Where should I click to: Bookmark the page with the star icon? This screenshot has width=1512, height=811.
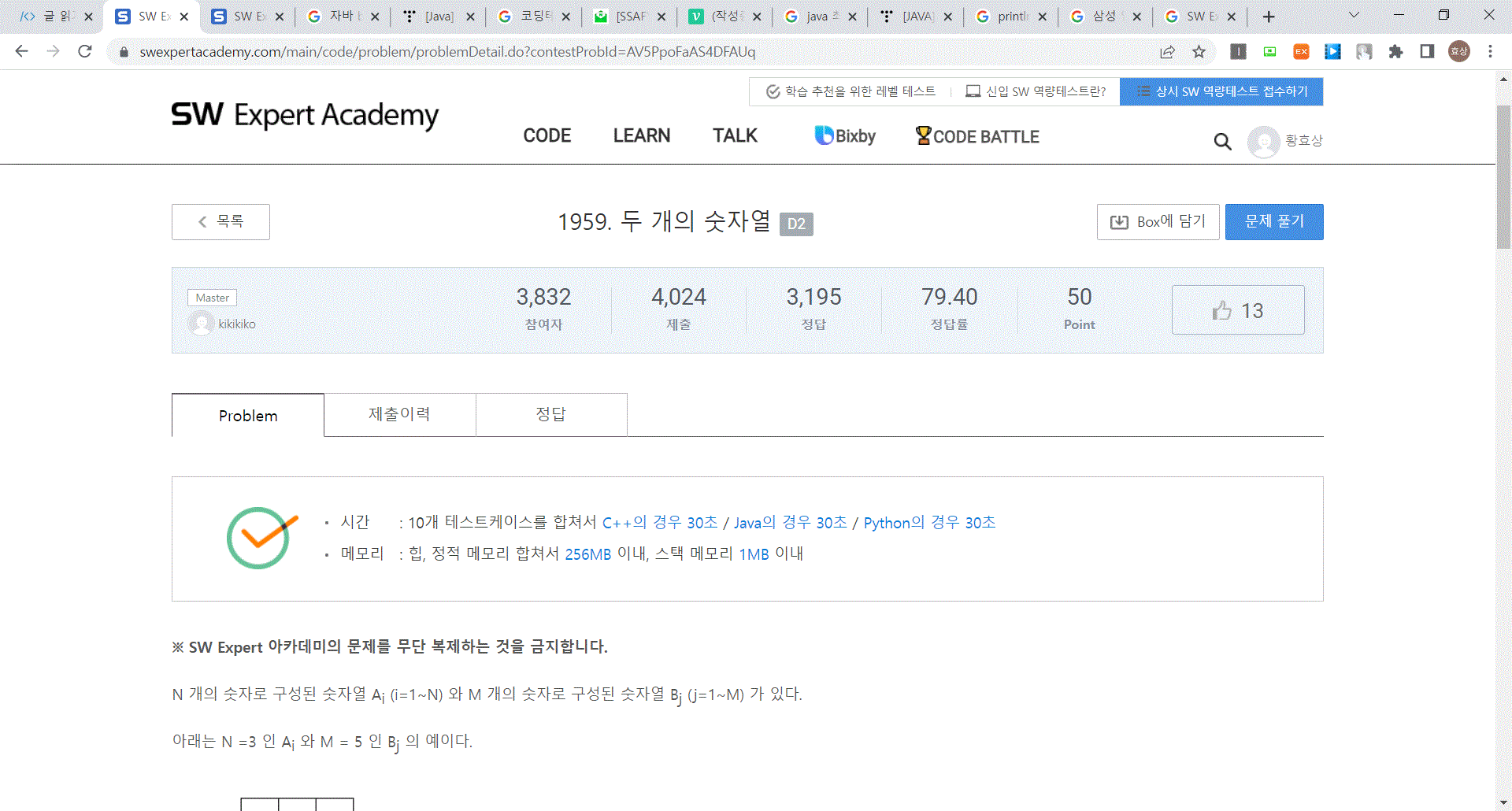[x=1199, y=52]
